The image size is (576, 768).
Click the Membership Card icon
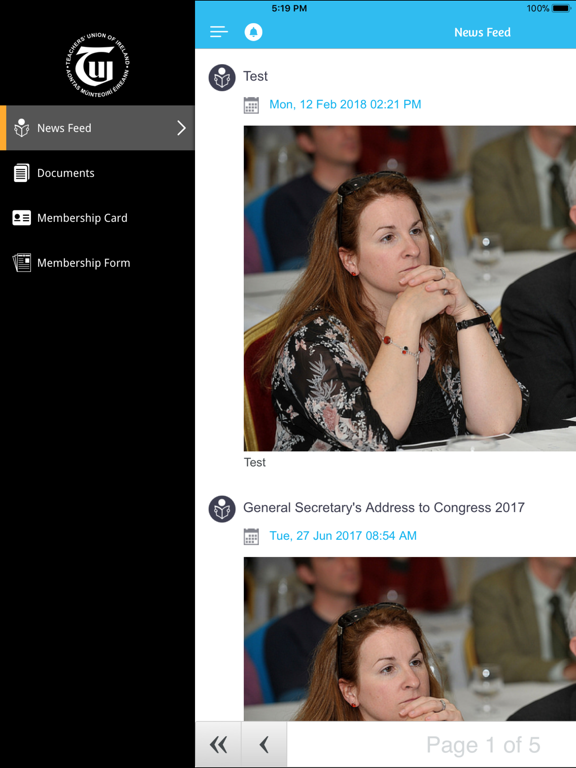pyautogui.click(x=22, y=218)
